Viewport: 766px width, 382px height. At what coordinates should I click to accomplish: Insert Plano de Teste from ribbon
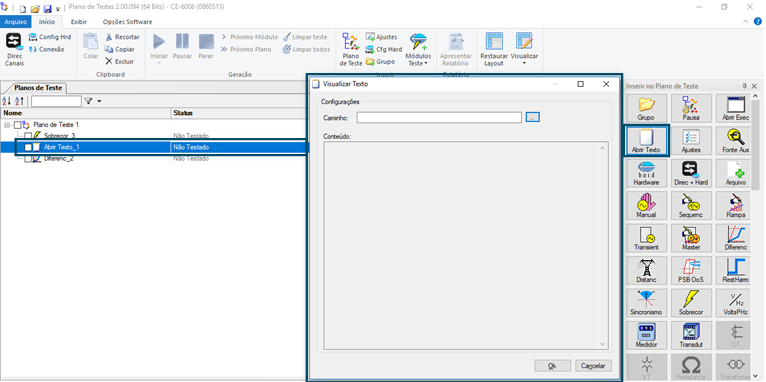tap(351, 49)
